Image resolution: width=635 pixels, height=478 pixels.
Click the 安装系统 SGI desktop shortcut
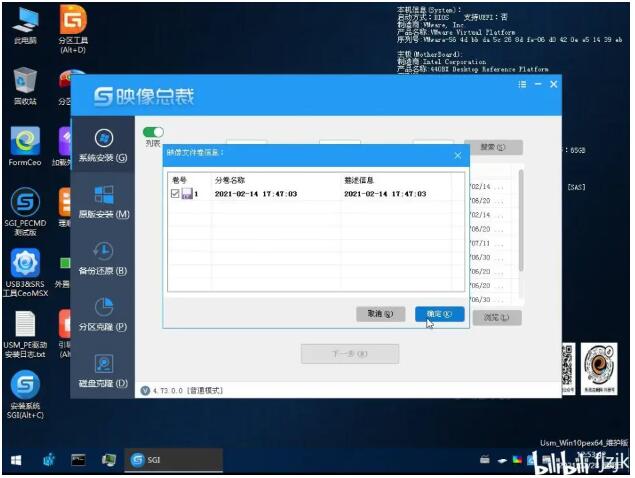tap(25, 391)
